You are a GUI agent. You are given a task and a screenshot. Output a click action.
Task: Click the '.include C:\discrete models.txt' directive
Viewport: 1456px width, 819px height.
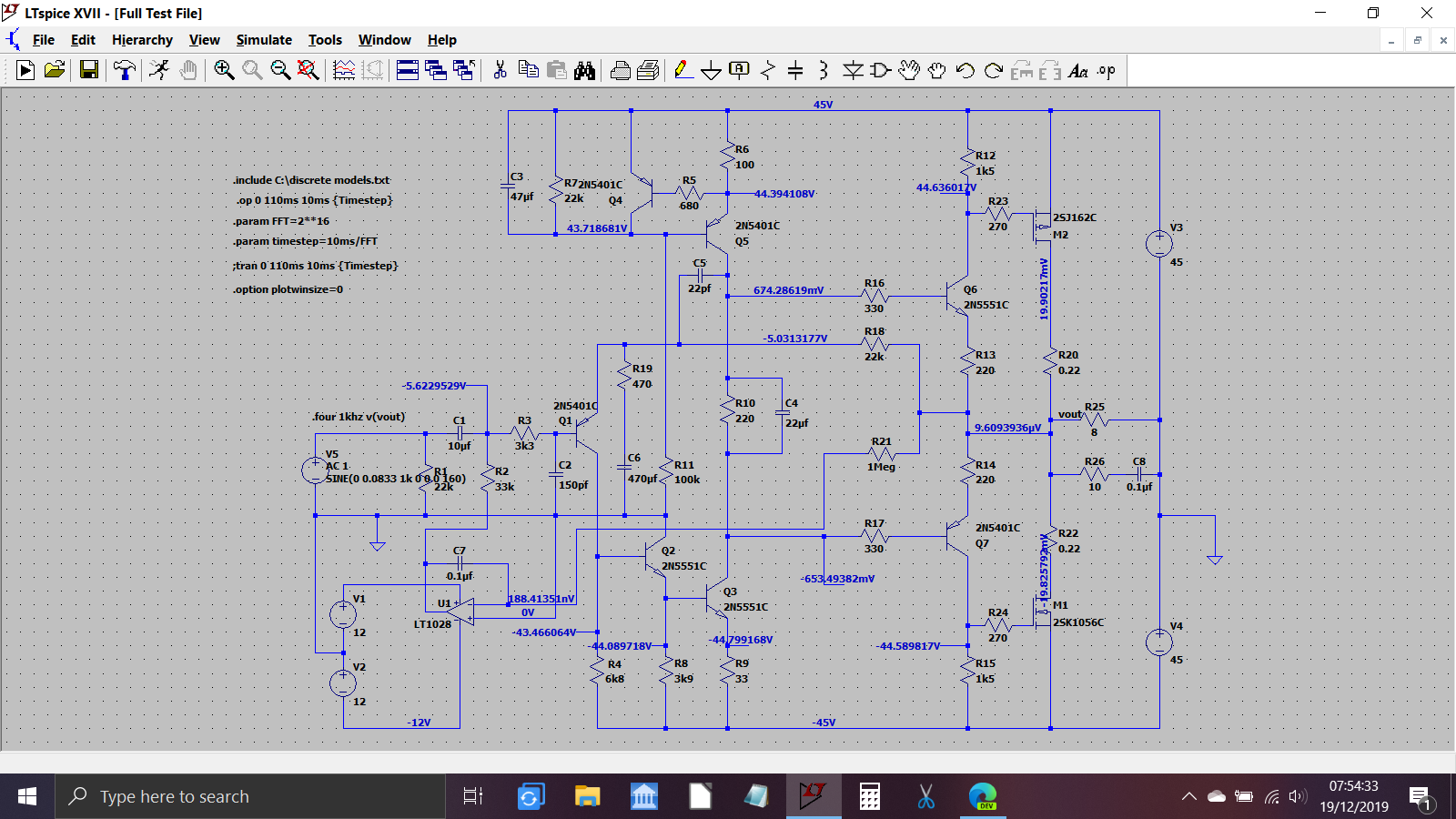click(x=311, y=180)
